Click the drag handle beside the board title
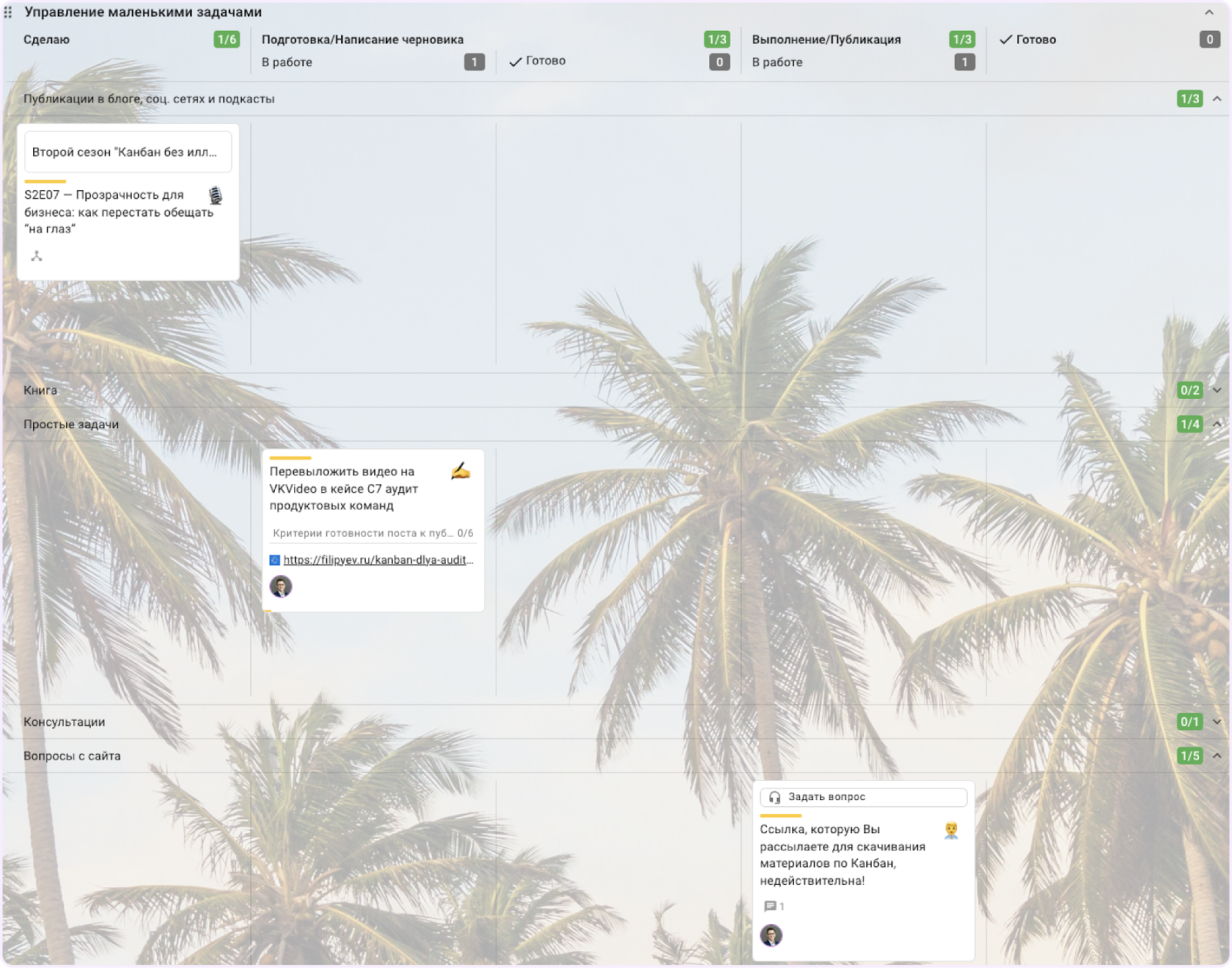 (8, 12)
